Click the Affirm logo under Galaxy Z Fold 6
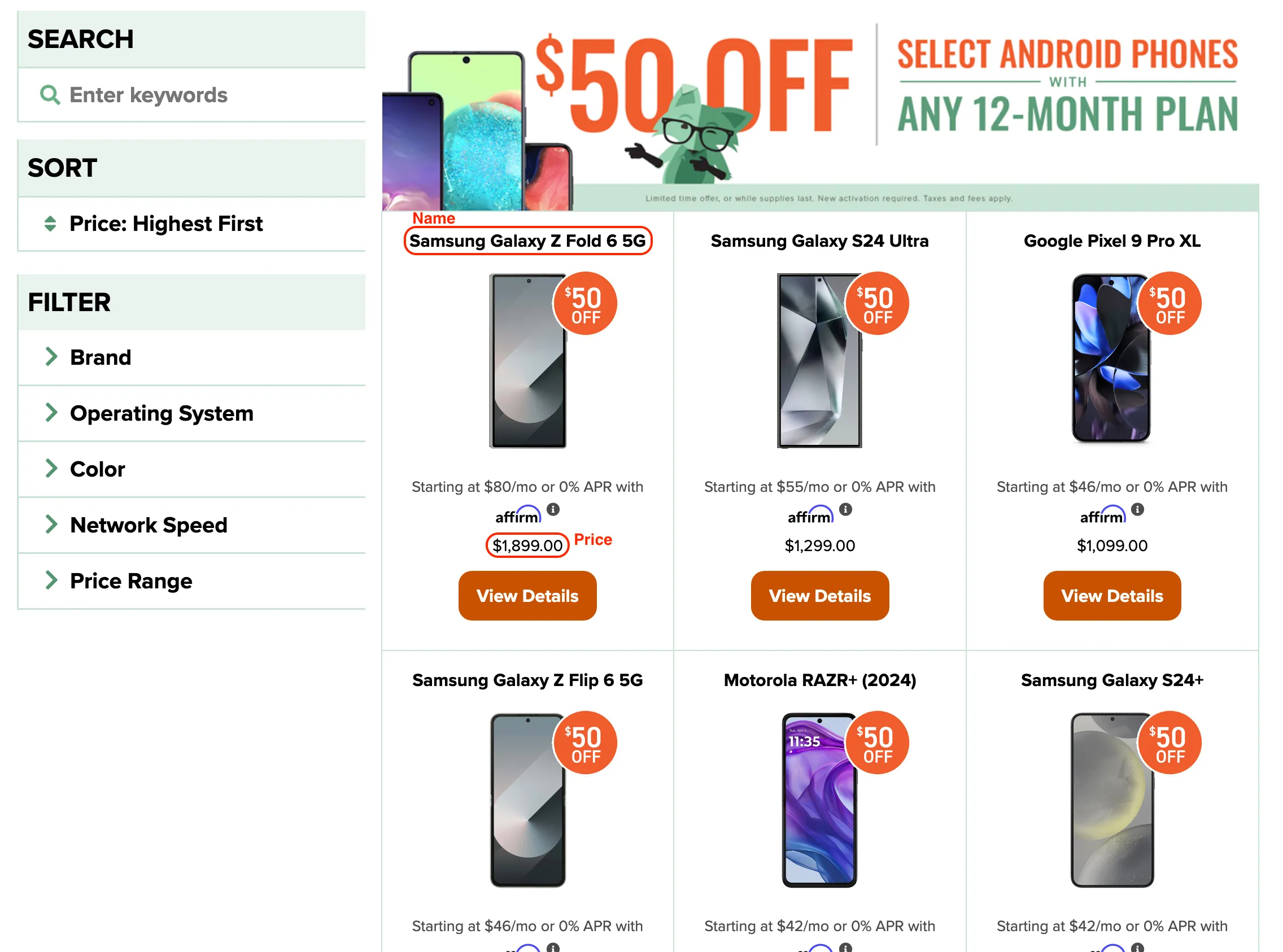Viewport: 1283px width, 952px height. [518, 514]
